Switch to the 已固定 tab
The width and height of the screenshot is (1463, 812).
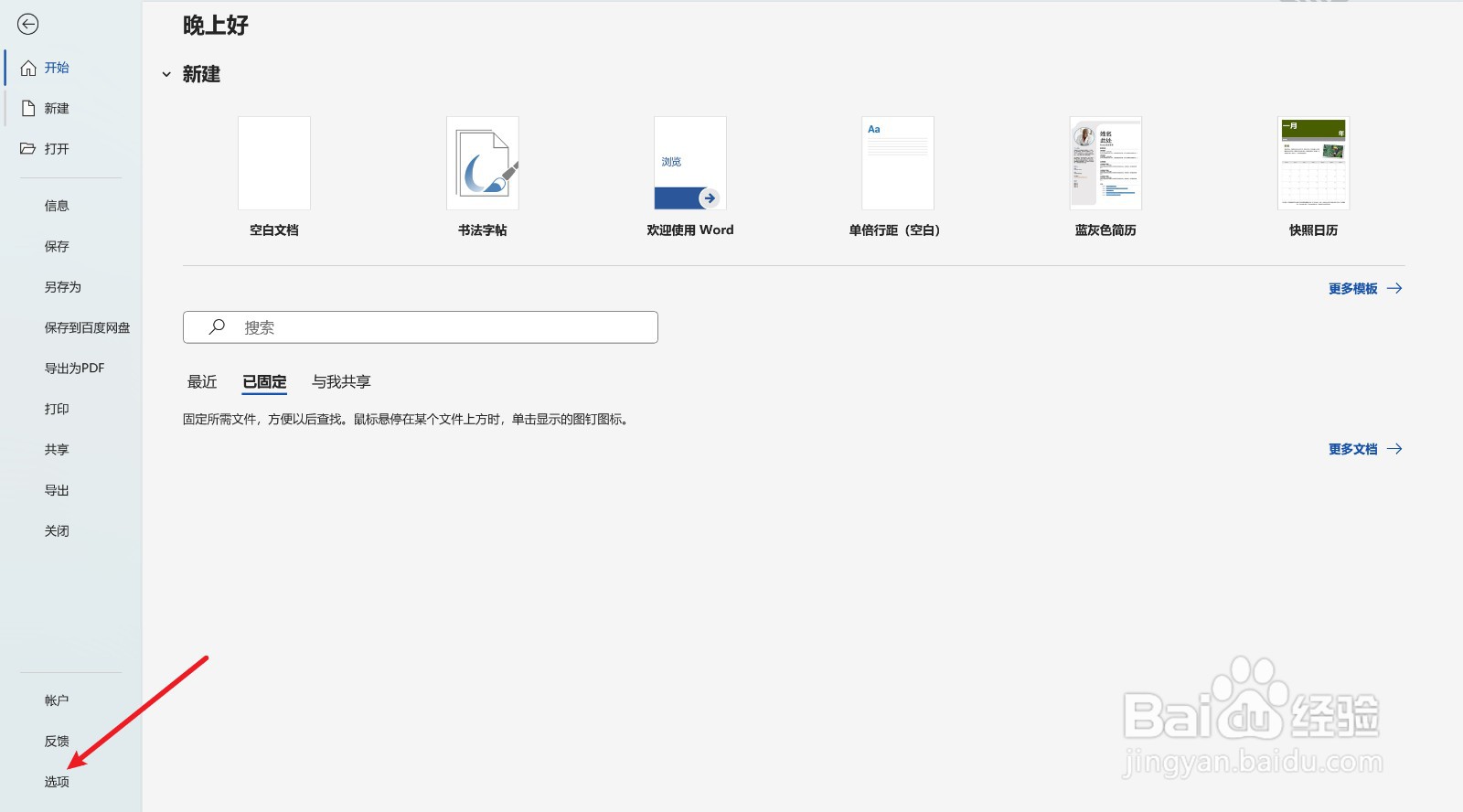264,381
